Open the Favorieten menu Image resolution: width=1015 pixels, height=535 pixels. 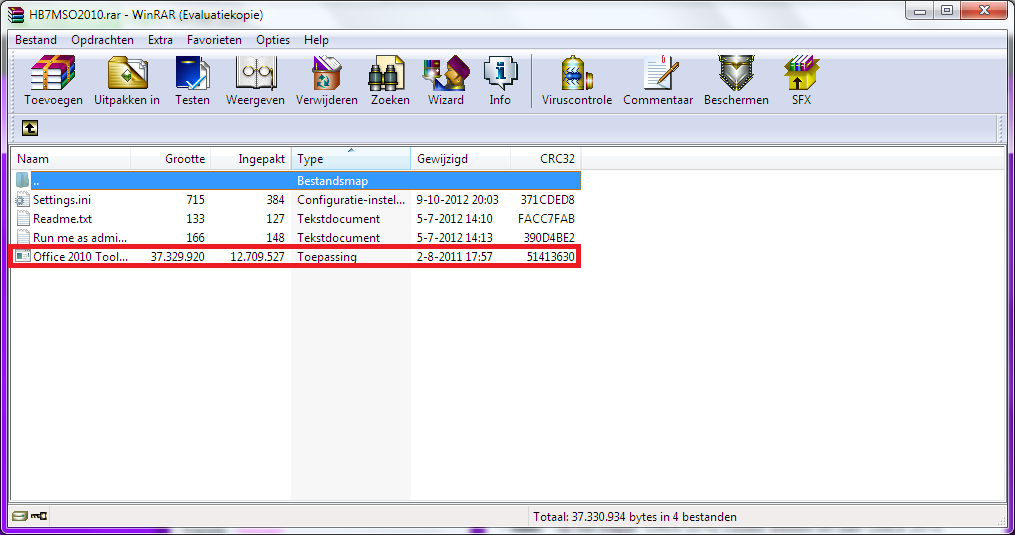(214, 40)
